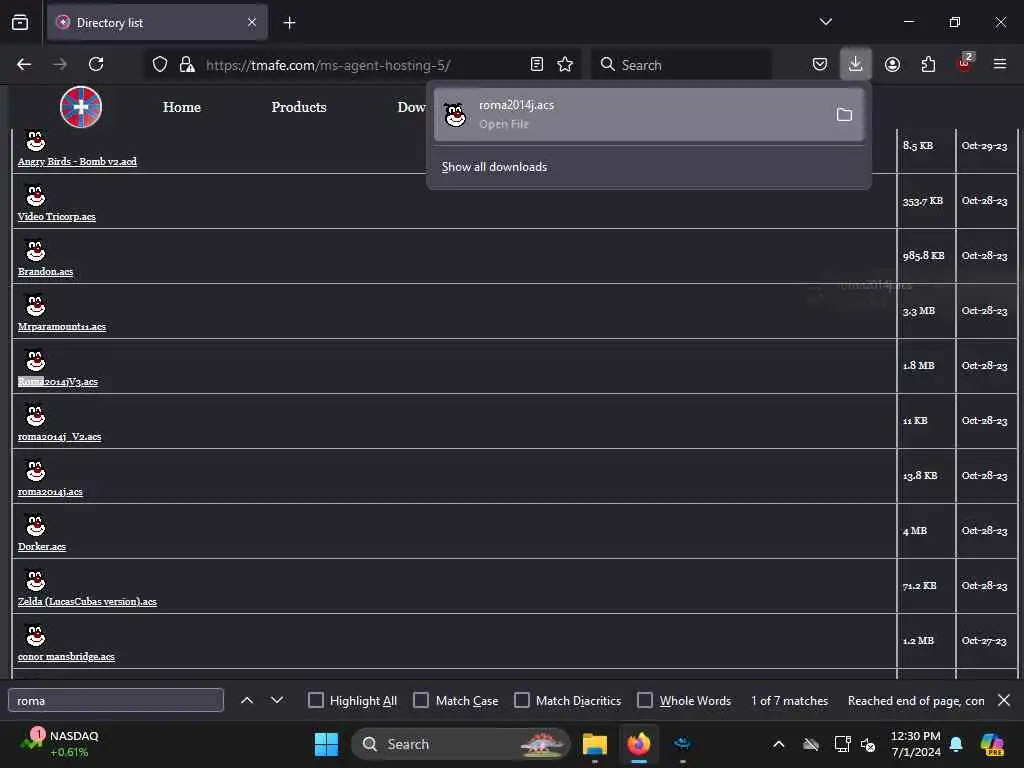Click the agent icon above Video Tricorp.acs
Viewport: 1024px width, 768px height.
[x=35, y=195]
